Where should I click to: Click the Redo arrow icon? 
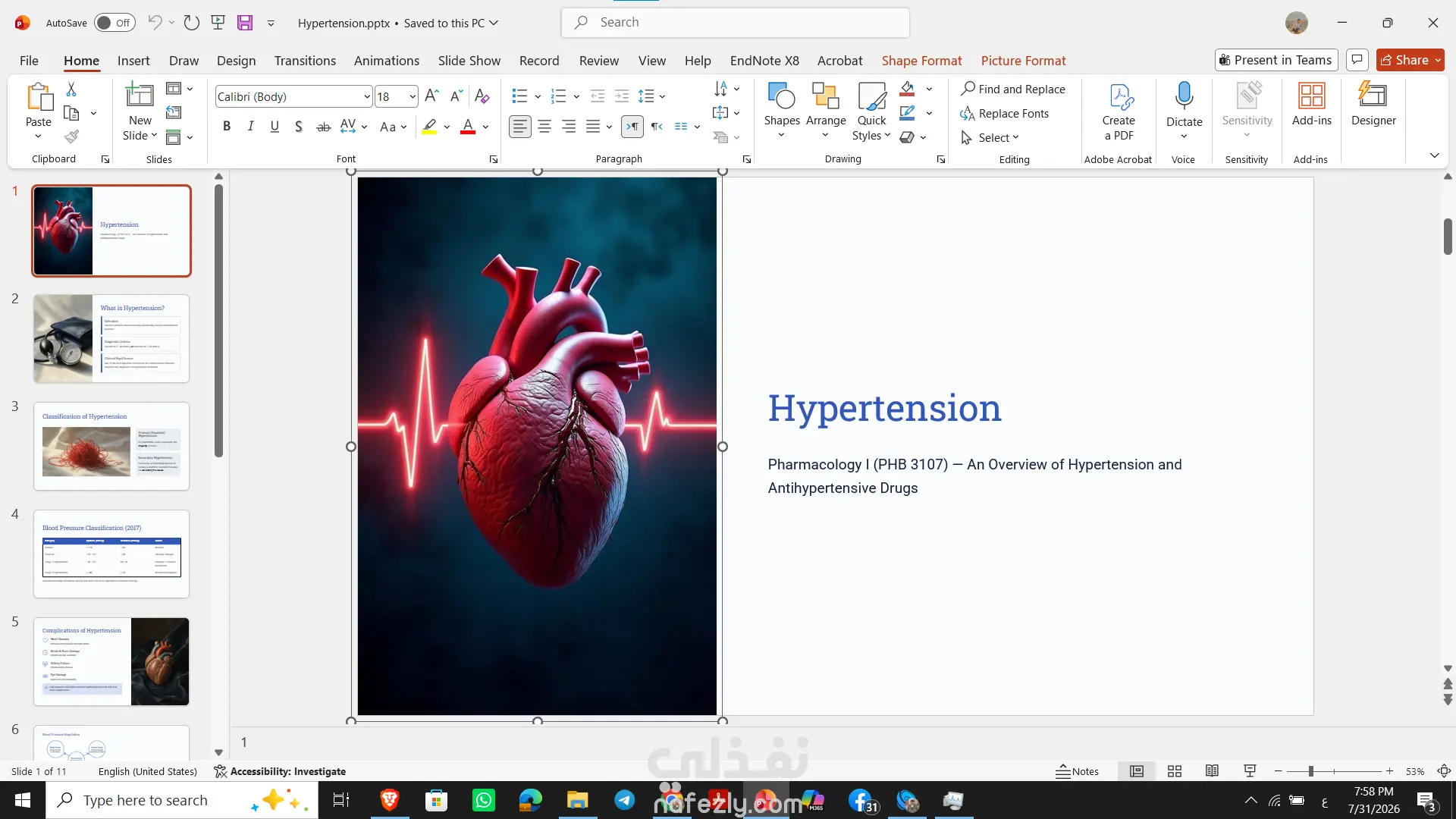click(192, 23)
